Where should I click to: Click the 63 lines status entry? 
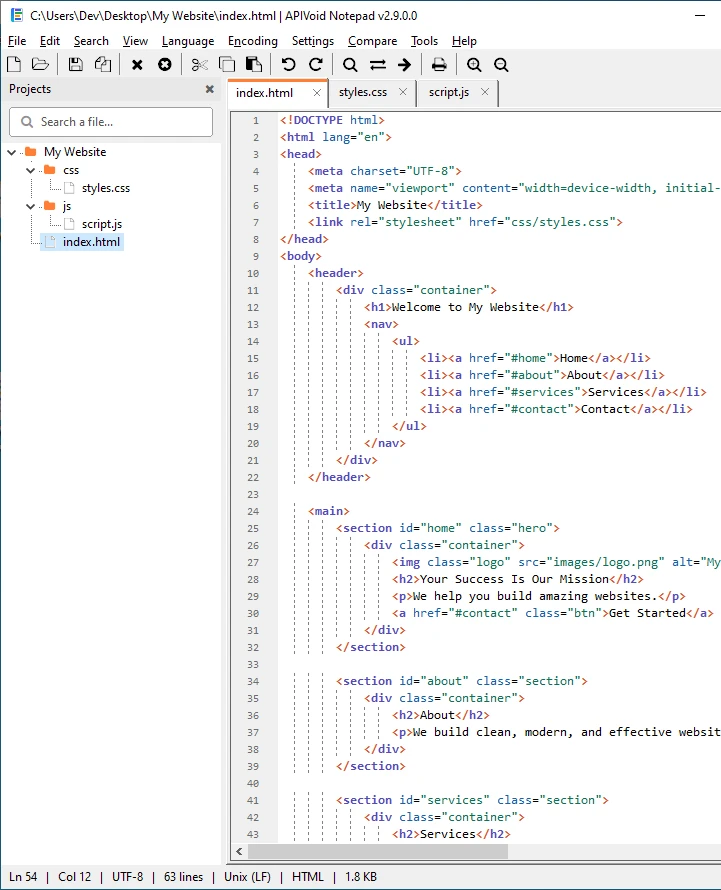pyautogui.click(x=183, y=877)
